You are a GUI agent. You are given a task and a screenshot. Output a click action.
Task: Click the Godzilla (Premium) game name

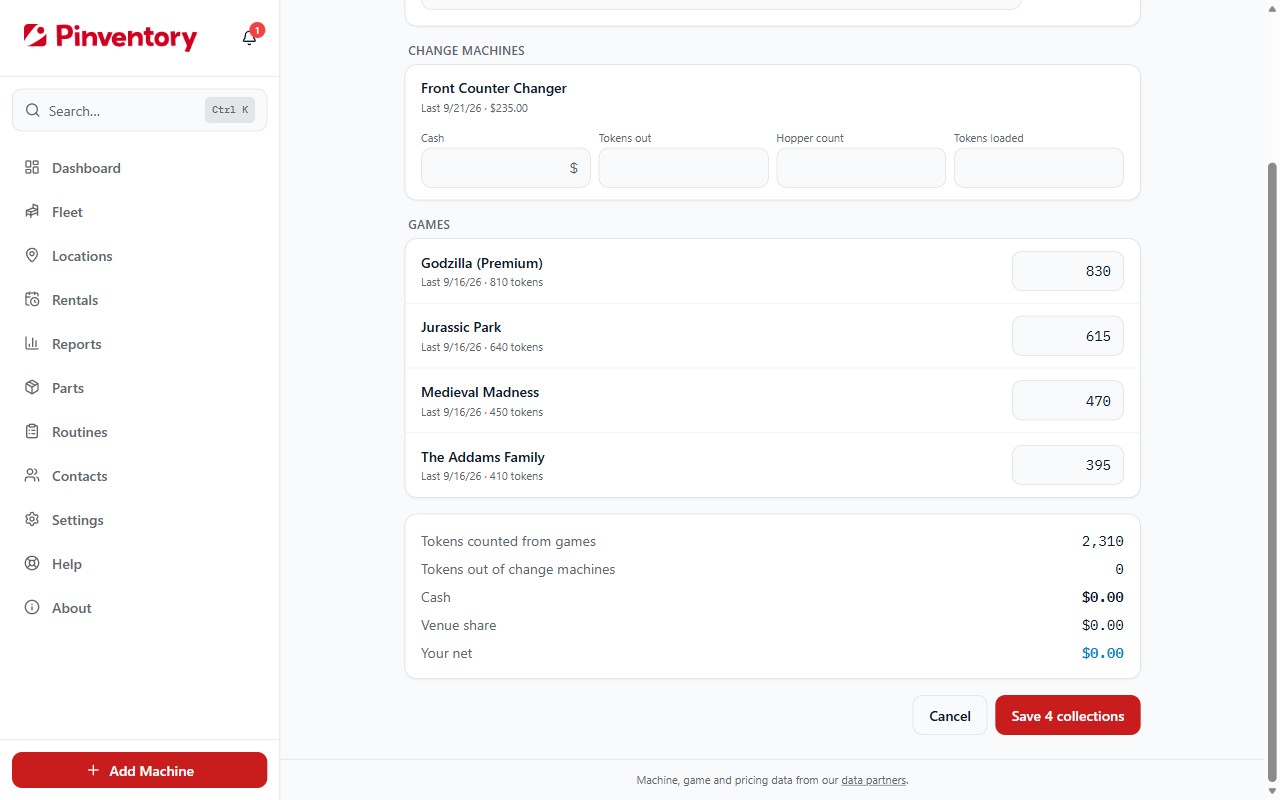pos(482,263)
